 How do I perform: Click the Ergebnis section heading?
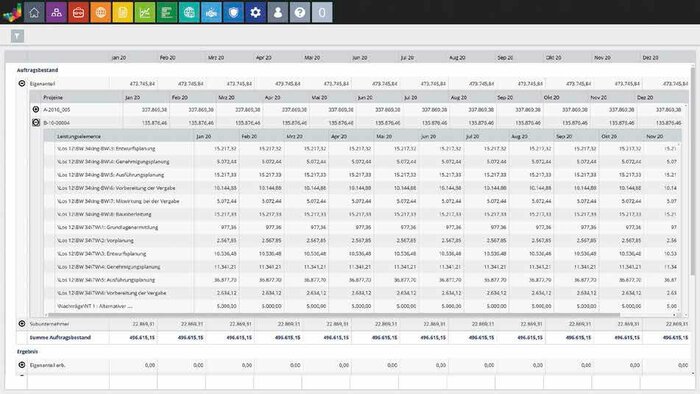click(x=27, y=352)
